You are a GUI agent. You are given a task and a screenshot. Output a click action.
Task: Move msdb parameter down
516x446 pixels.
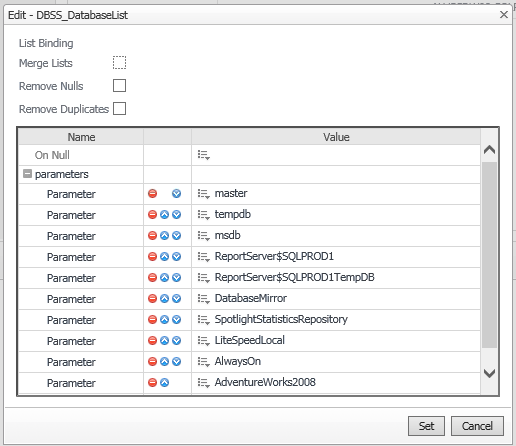(176, 236)
